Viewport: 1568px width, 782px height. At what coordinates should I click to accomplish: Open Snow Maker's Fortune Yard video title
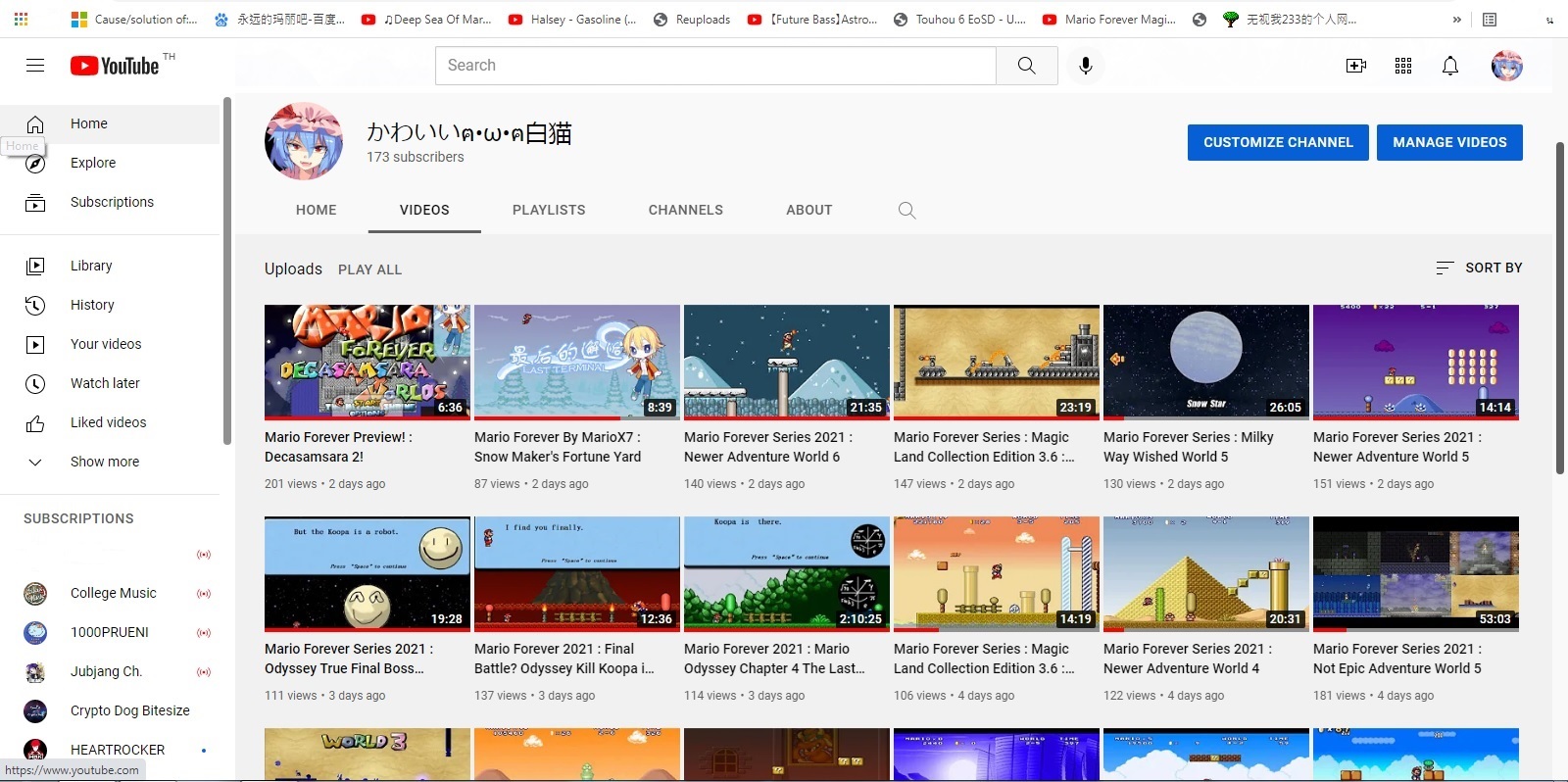pos(558,447)
